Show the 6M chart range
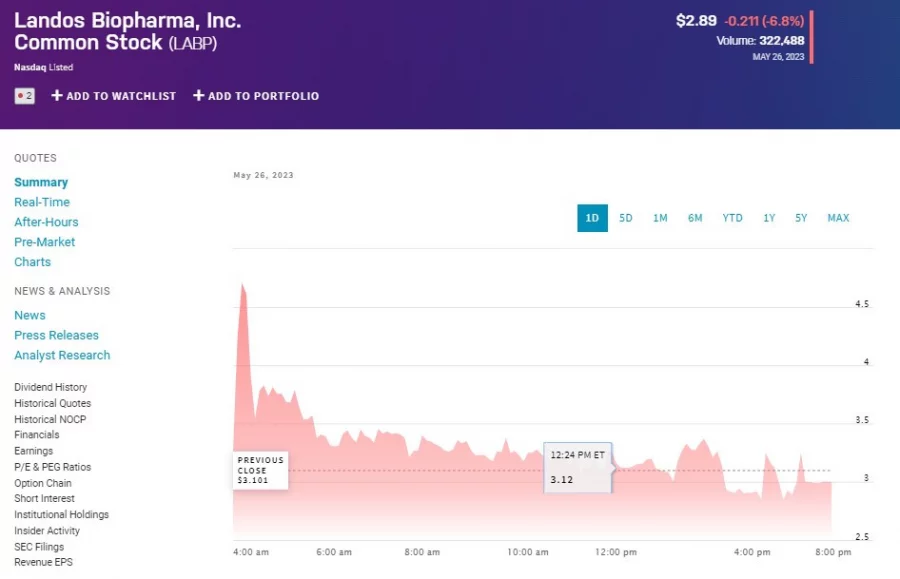This screenshot has height=579, width=900. coord(695,218)
